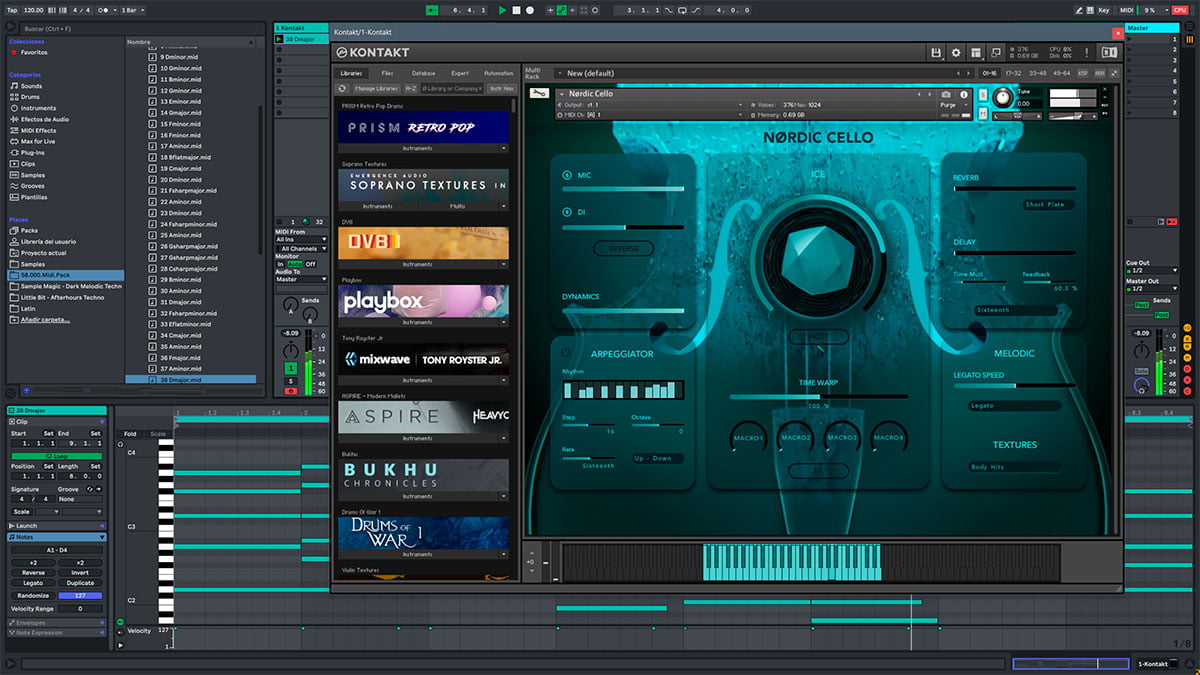Click Manage Libraries button

tap(377, 88)
